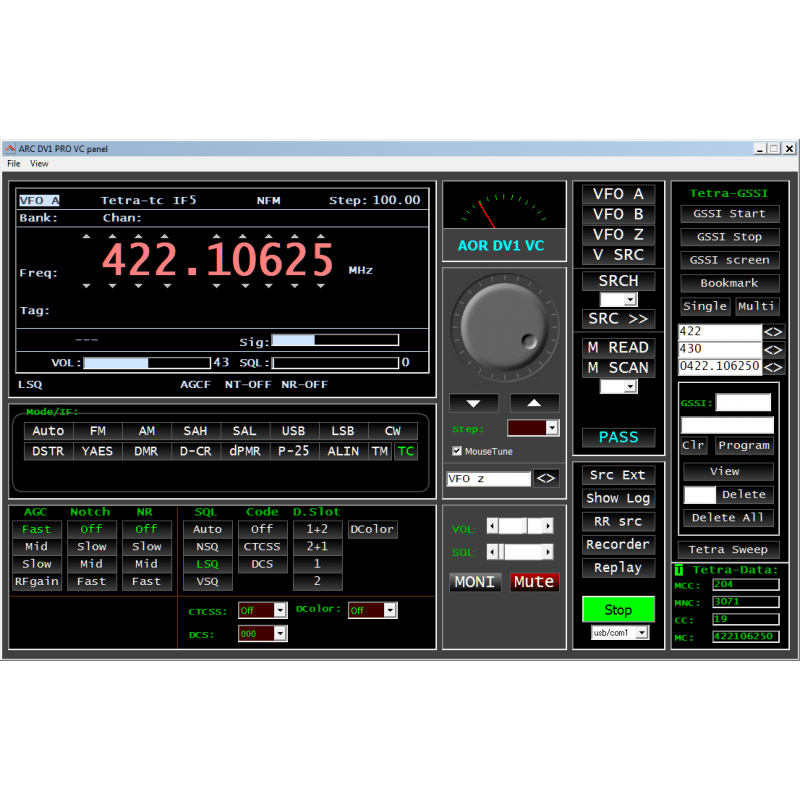Click the SQL scrollbar right arrow
The width and height of the screenshot is (800, 800).
[548, 552]
